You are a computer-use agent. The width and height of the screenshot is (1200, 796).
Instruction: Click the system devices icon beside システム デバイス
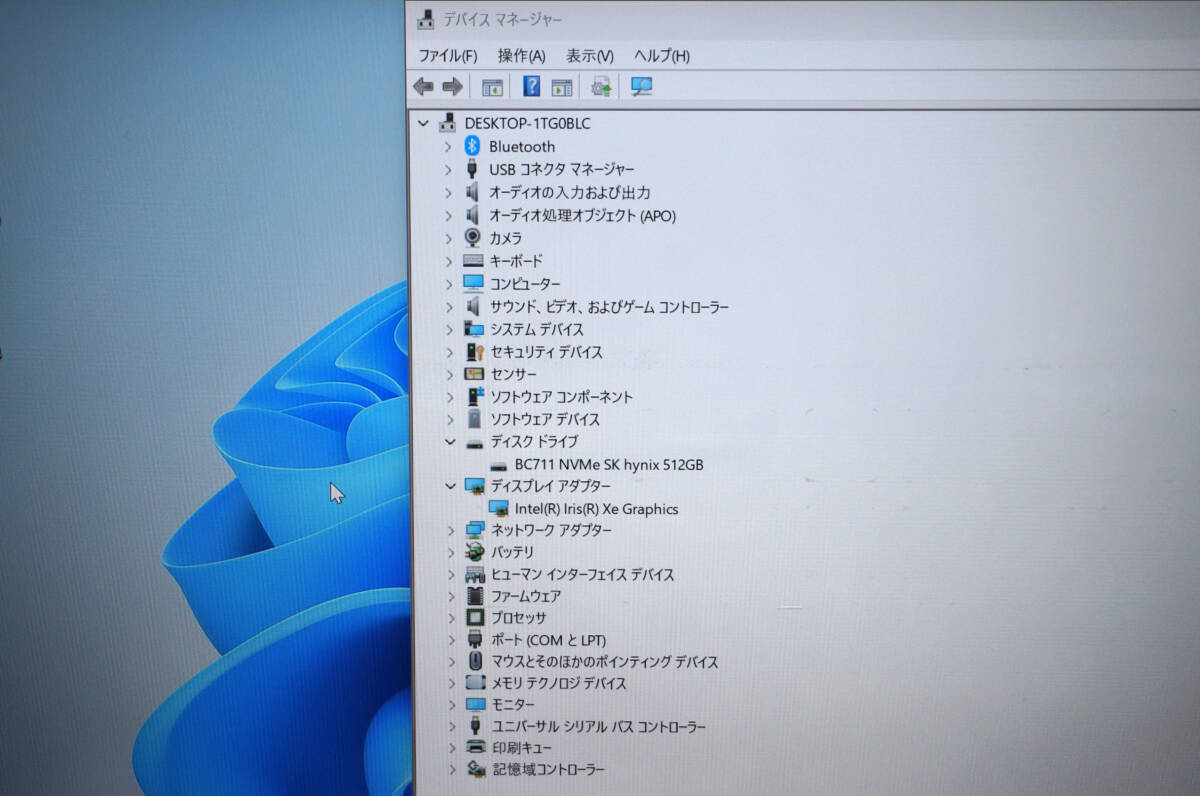pos(475,329)
